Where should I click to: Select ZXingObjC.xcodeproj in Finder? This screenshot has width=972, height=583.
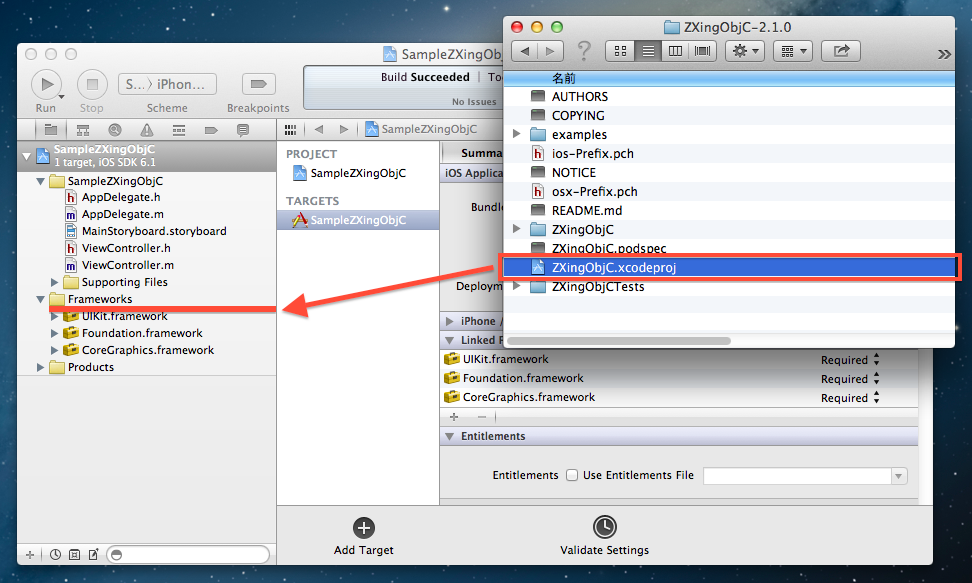click(729, 267)
